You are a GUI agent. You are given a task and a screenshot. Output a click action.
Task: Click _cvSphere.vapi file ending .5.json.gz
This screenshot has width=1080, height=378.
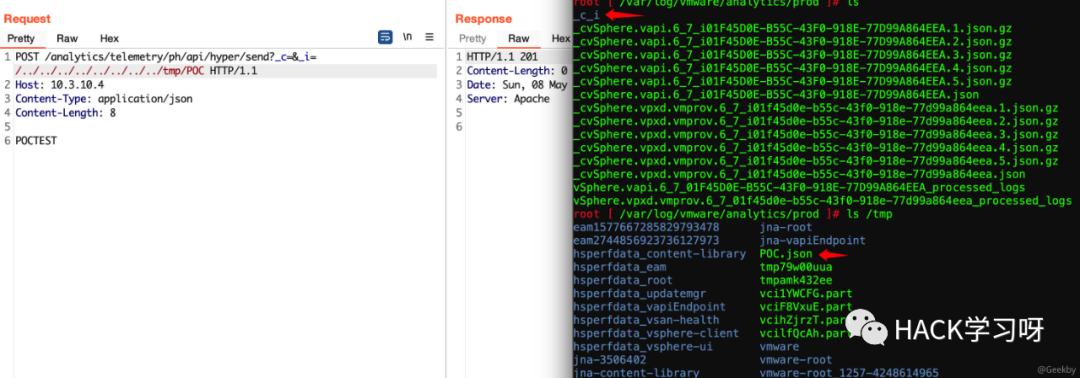[792, 81]
